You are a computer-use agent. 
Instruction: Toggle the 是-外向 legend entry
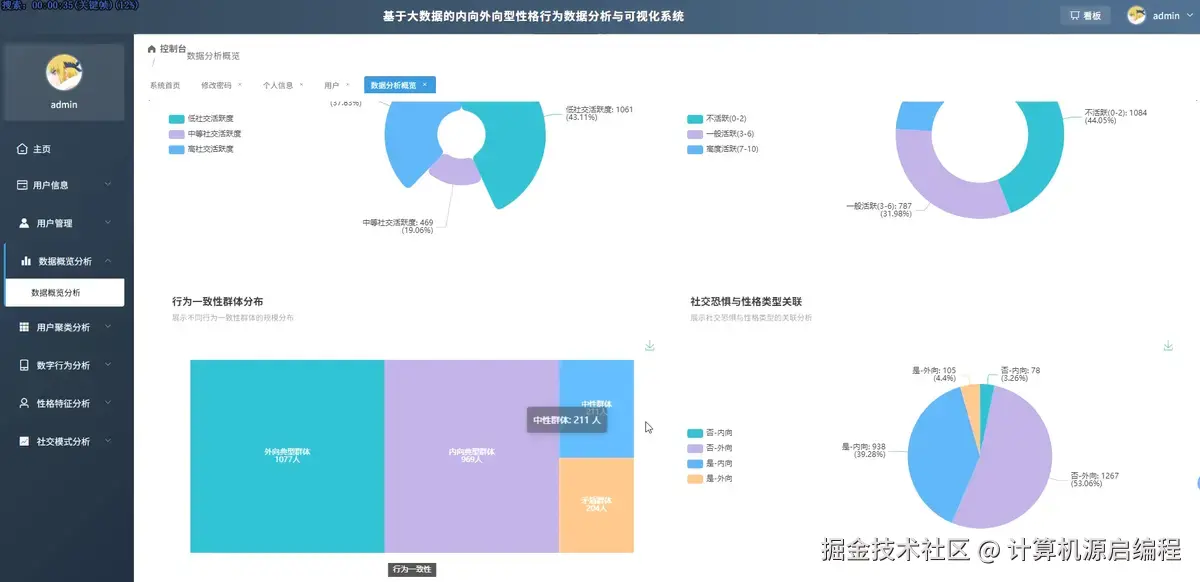point(710,479)
